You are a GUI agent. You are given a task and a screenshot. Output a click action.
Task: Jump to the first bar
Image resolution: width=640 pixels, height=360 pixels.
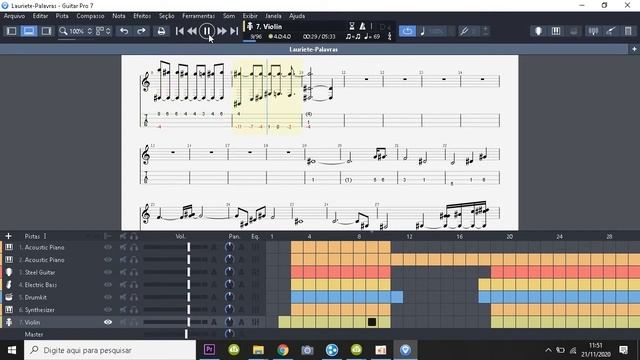click(179, 31)
